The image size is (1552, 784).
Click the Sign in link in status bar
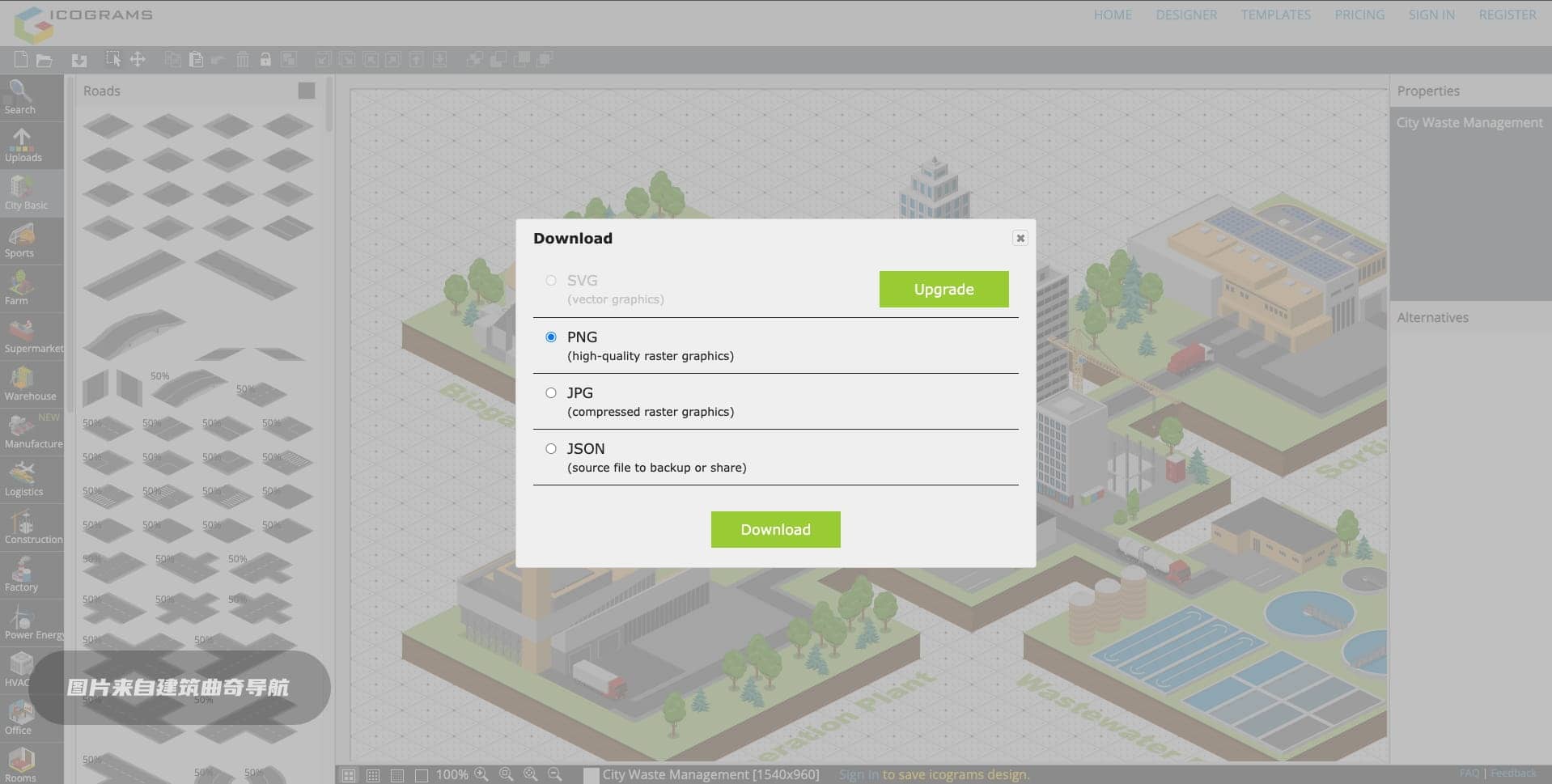[858, 774]
